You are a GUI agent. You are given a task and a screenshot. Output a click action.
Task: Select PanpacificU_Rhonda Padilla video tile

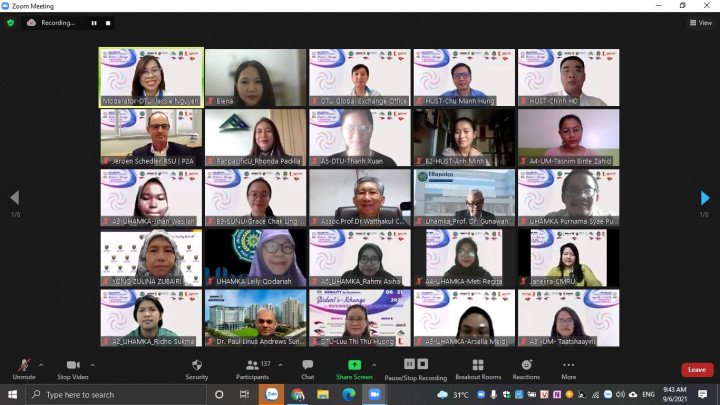pyautogui.click(x=255, y=138)
